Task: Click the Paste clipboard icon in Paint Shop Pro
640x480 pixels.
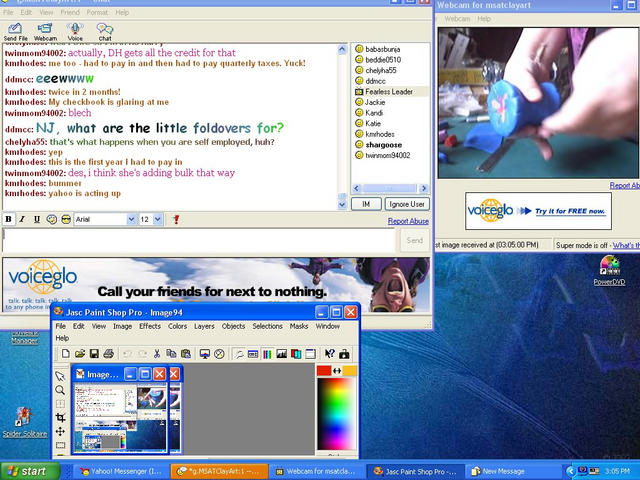Action: [186, 353]
